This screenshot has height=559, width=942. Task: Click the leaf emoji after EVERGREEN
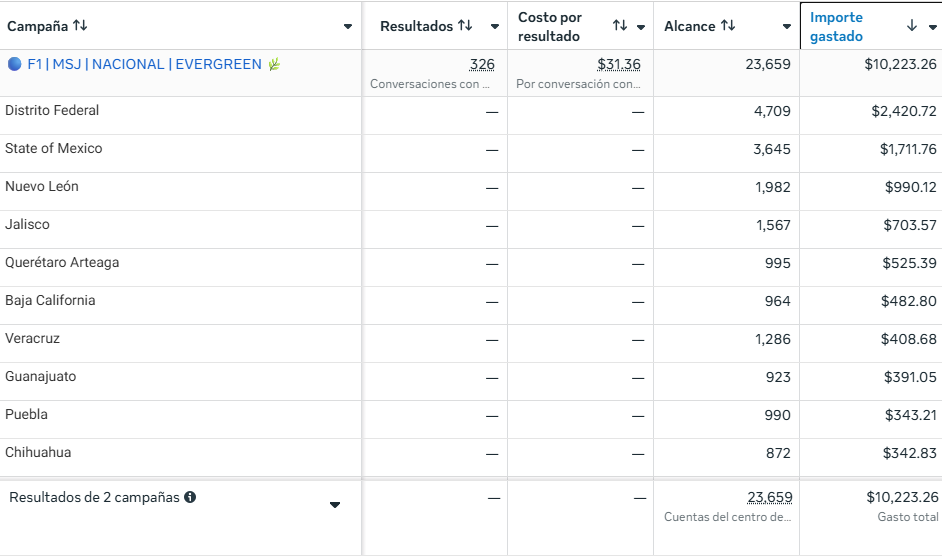274,64
